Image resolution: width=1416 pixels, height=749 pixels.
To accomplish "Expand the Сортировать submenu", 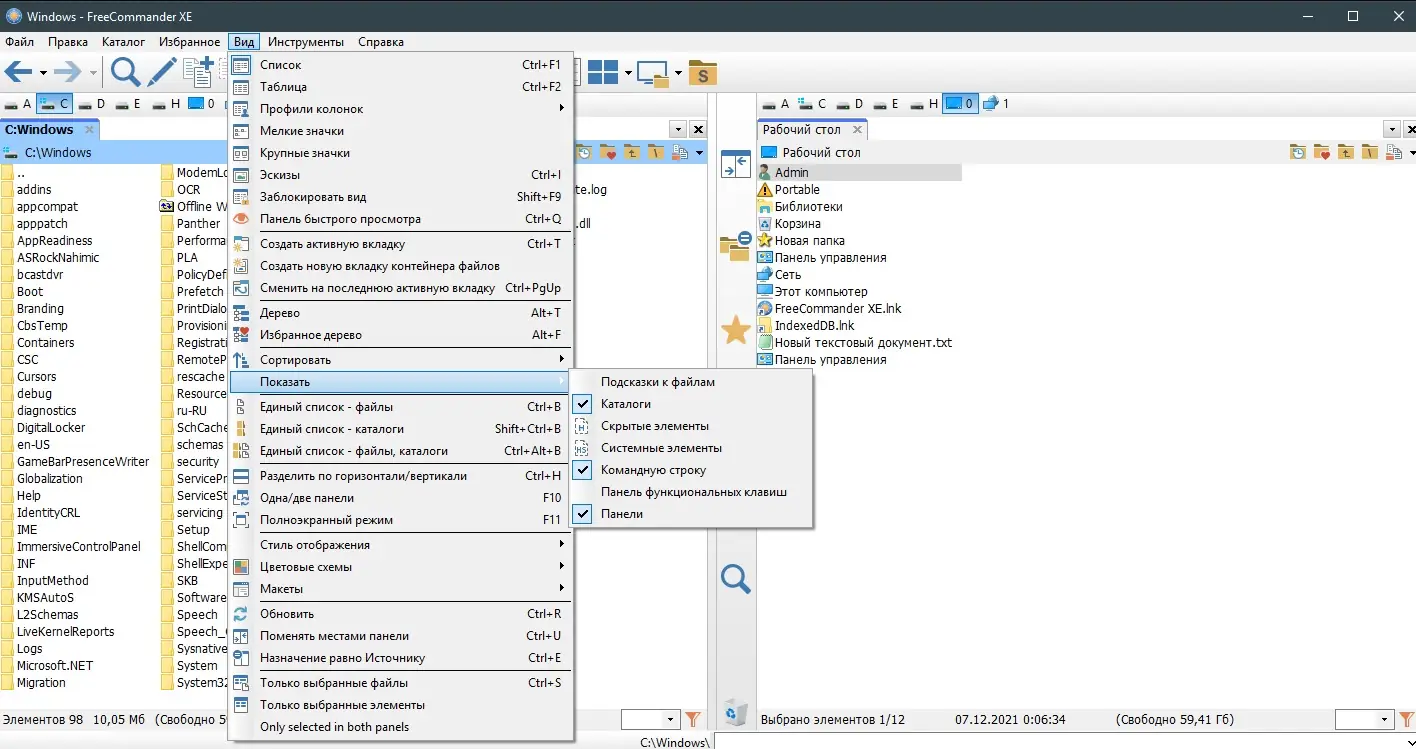I will coord(400,360).
